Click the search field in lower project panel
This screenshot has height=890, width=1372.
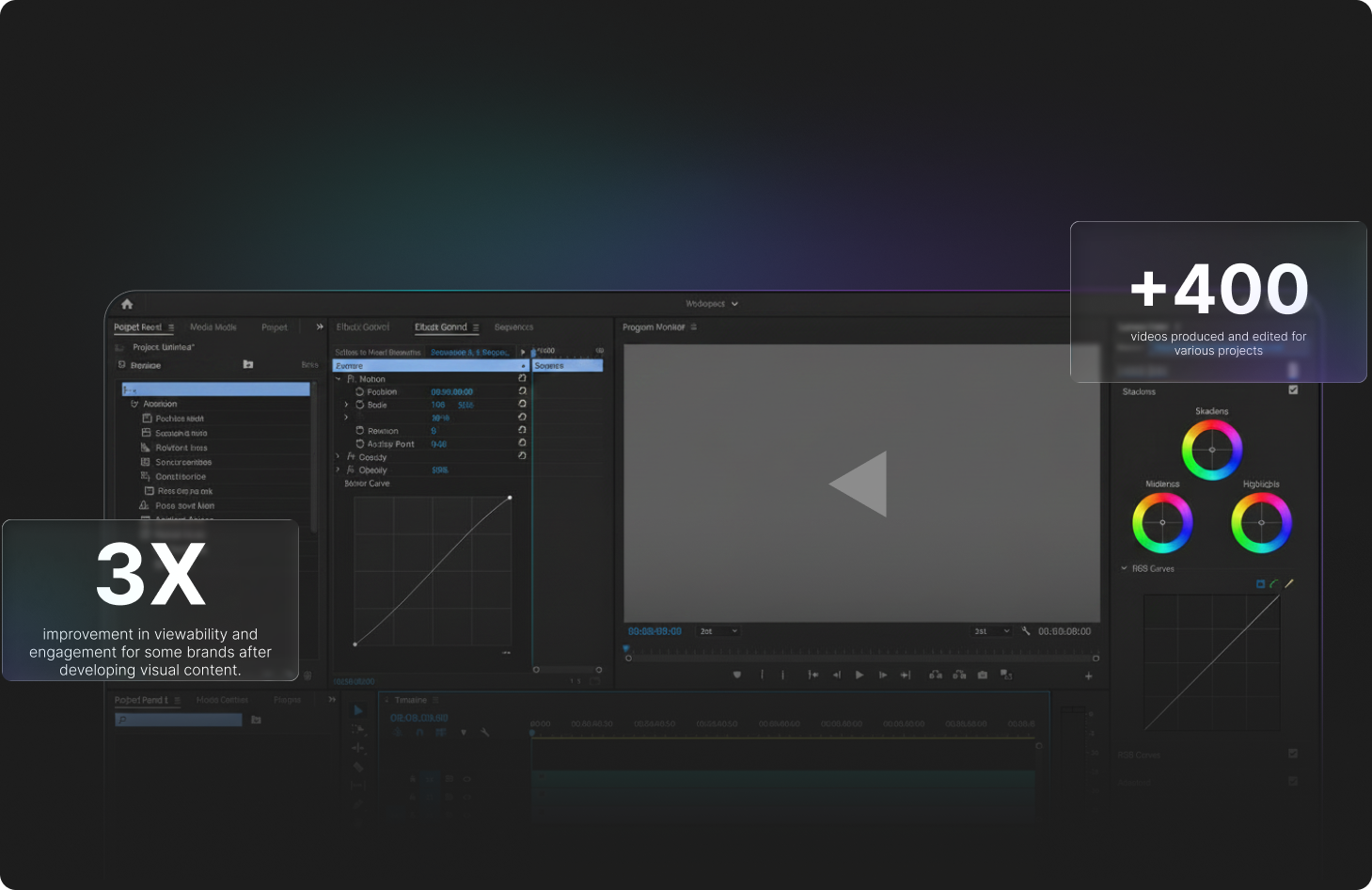tap(179, 720)
